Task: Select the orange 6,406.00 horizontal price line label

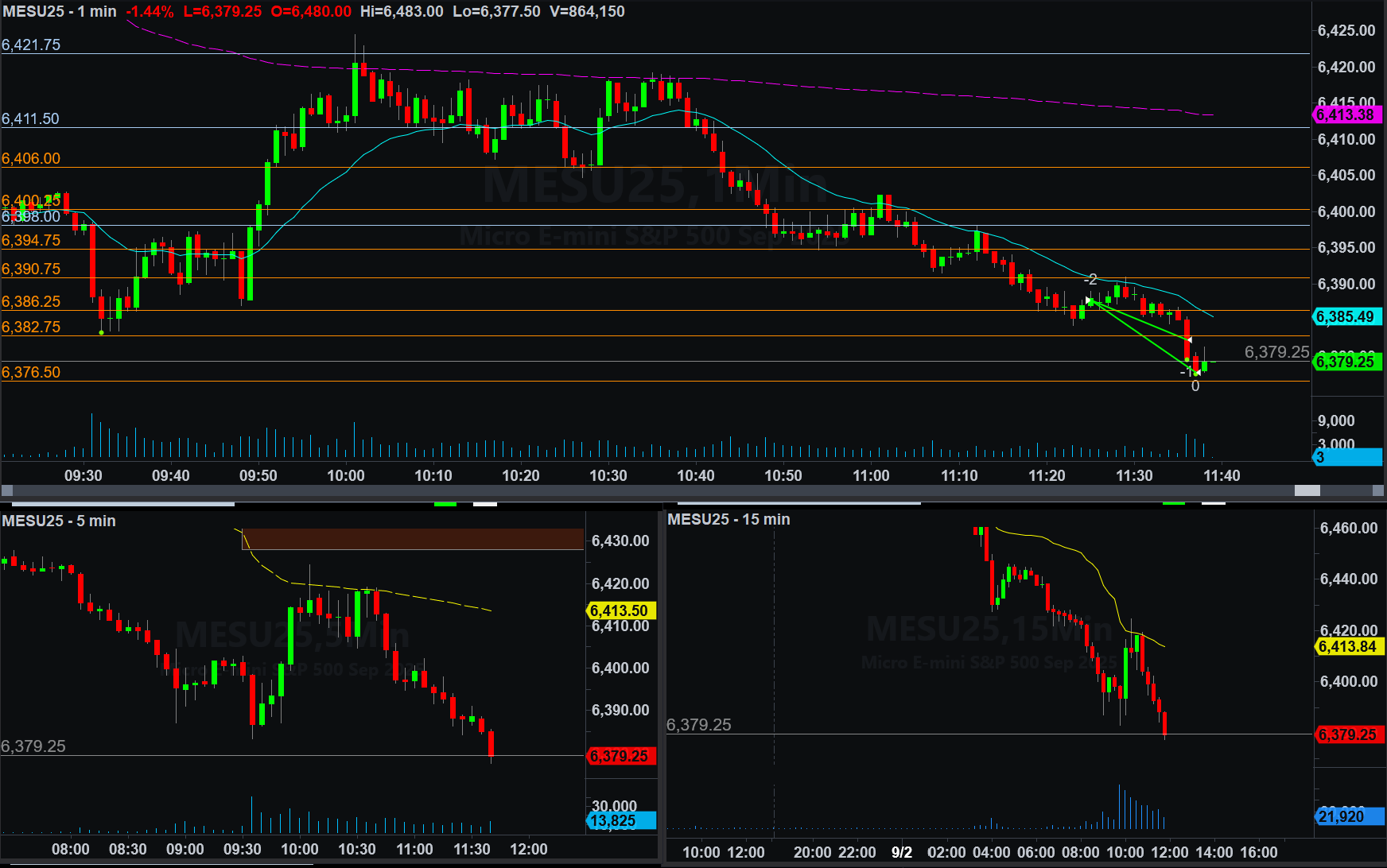Action: (x=31, y=159)
